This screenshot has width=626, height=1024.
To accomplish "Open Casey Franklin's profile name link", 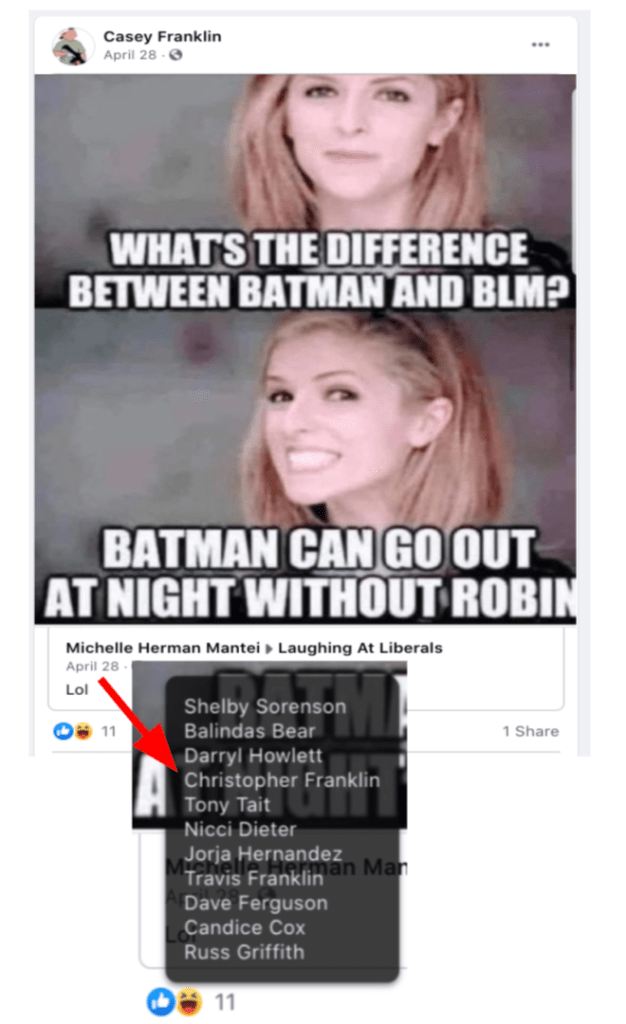I will [x=162, y=37].
